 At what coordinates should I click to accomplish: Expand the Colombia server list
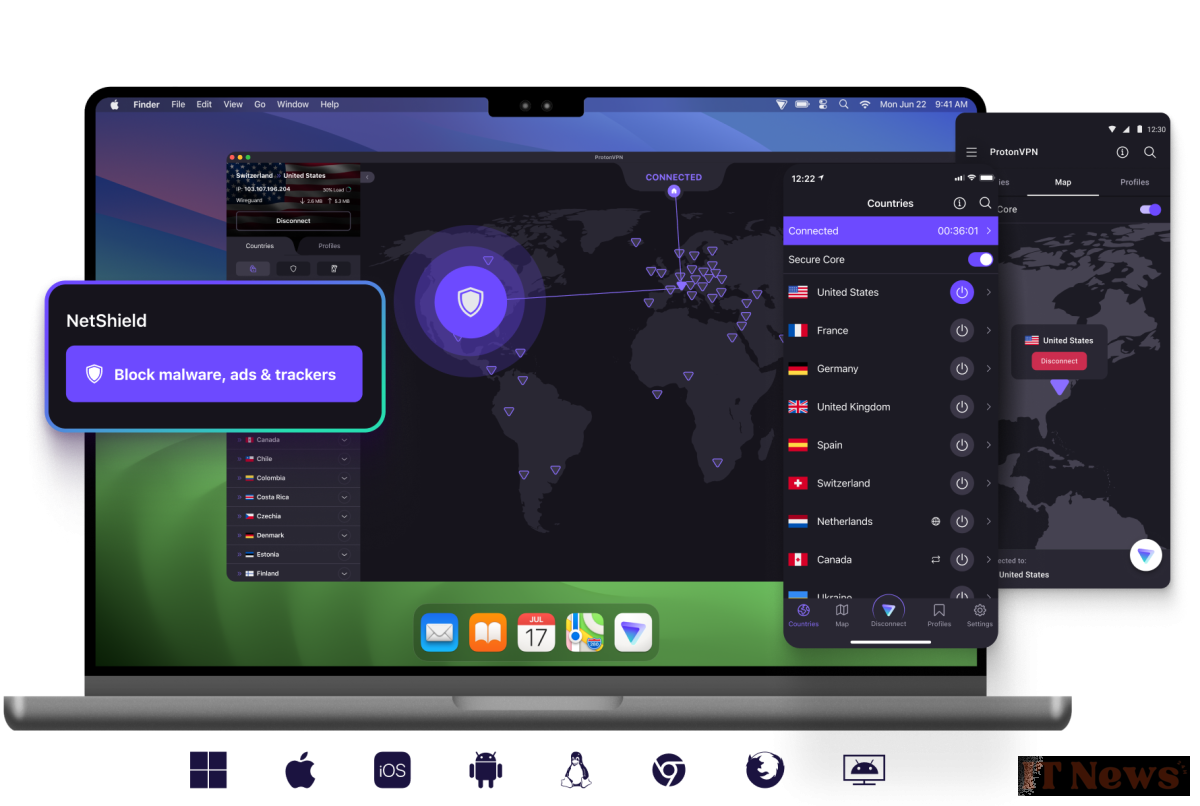pos(344,478)
